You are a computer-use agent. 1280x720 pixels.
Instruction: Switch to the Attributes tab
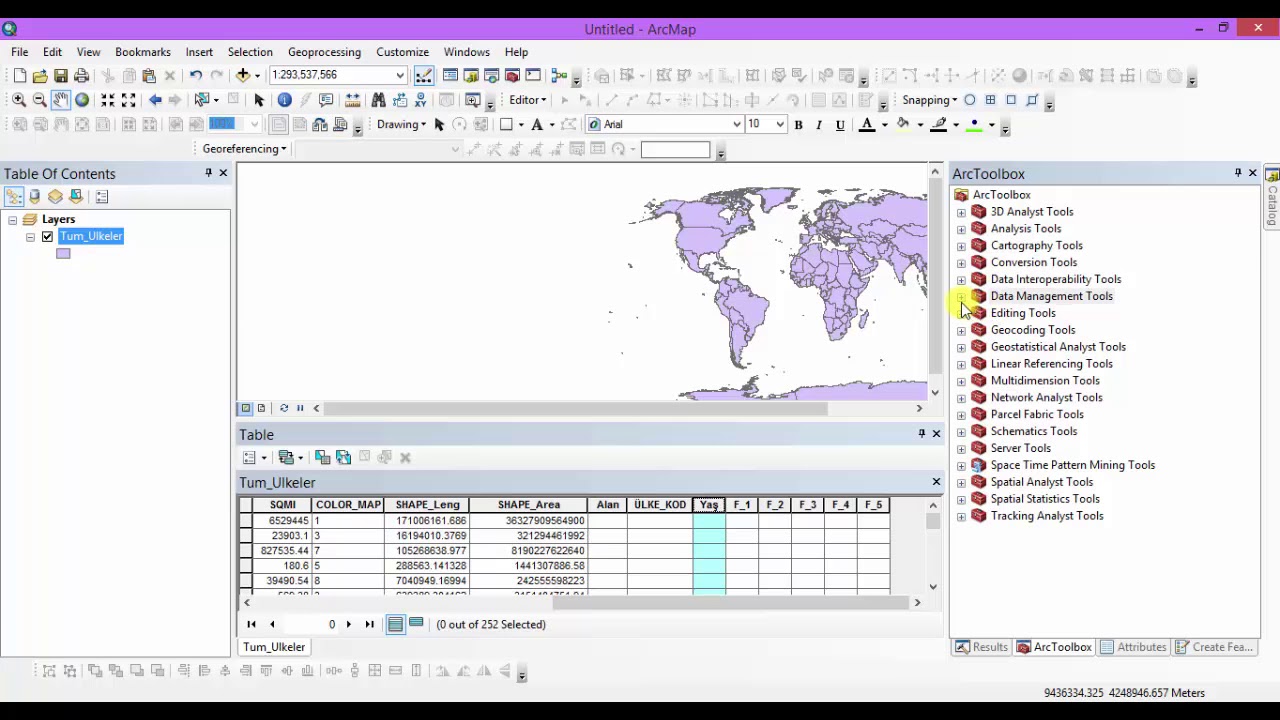pyautogui.click(x=1133, y=647)
